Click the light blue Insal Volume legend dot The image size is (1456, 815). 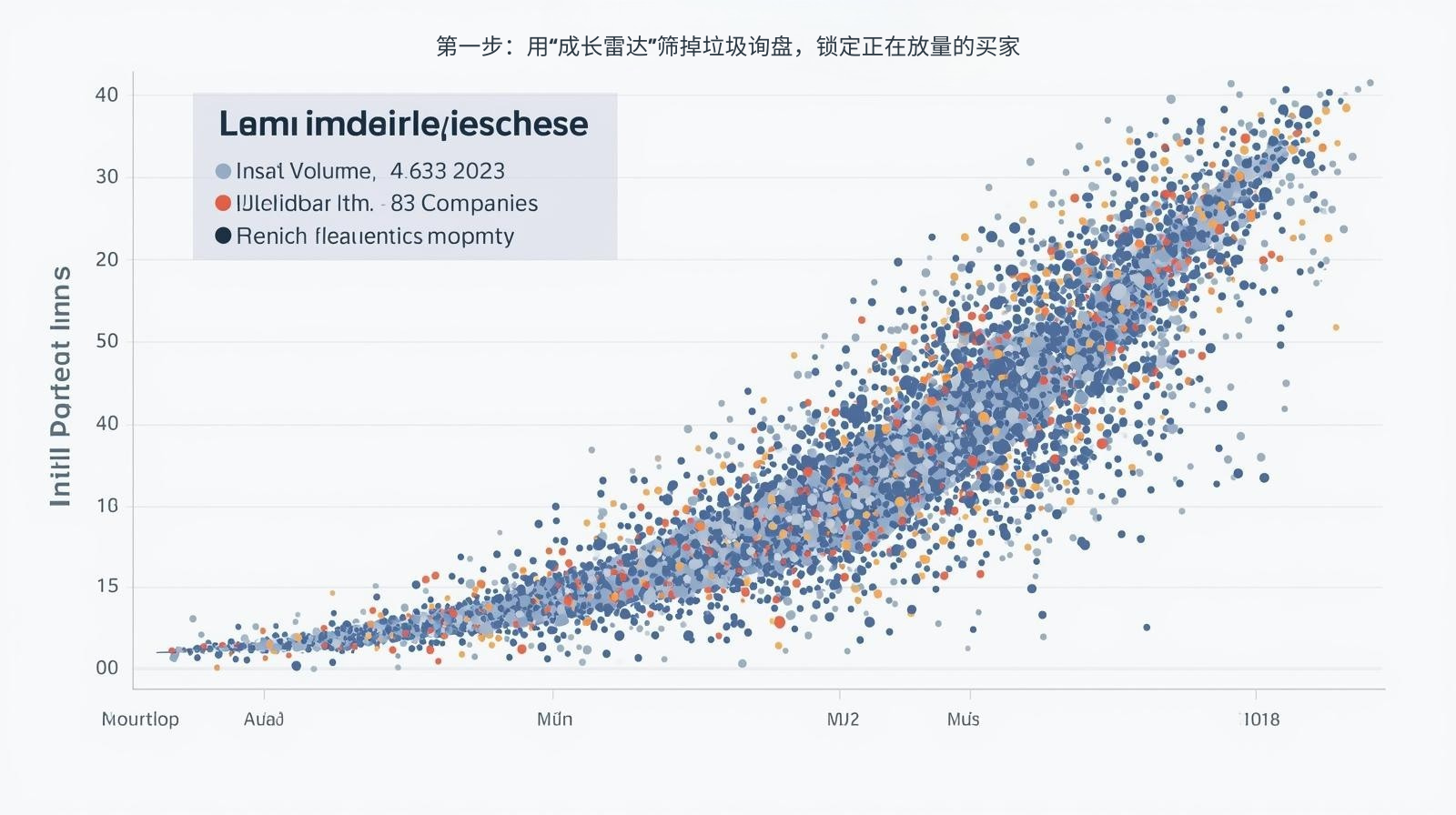[x=223, y=171]
